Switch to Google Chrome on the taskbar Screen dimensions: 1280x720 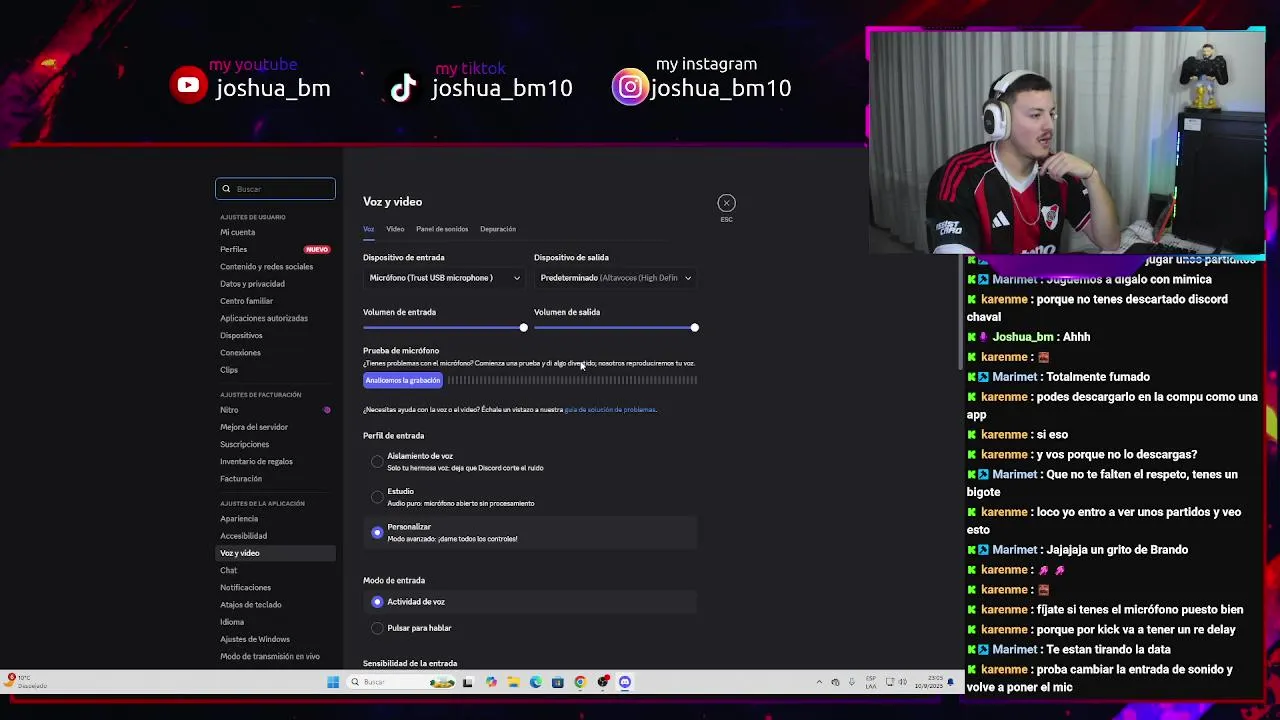click(580, 682)
